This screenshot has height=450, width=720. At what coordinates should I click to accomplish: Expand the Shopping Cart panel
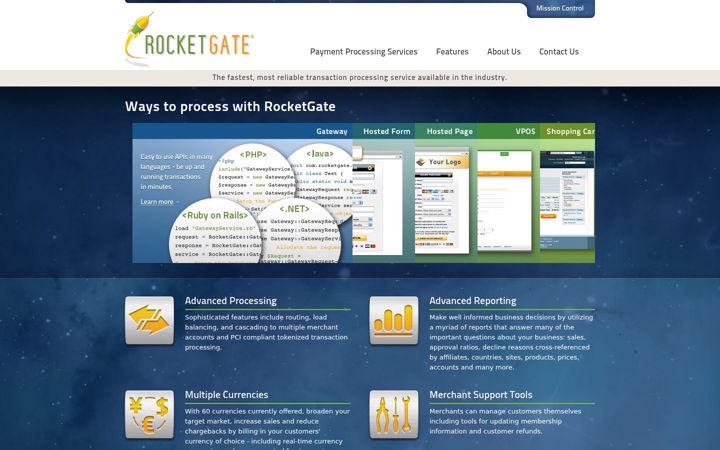(x=570, y=131)
